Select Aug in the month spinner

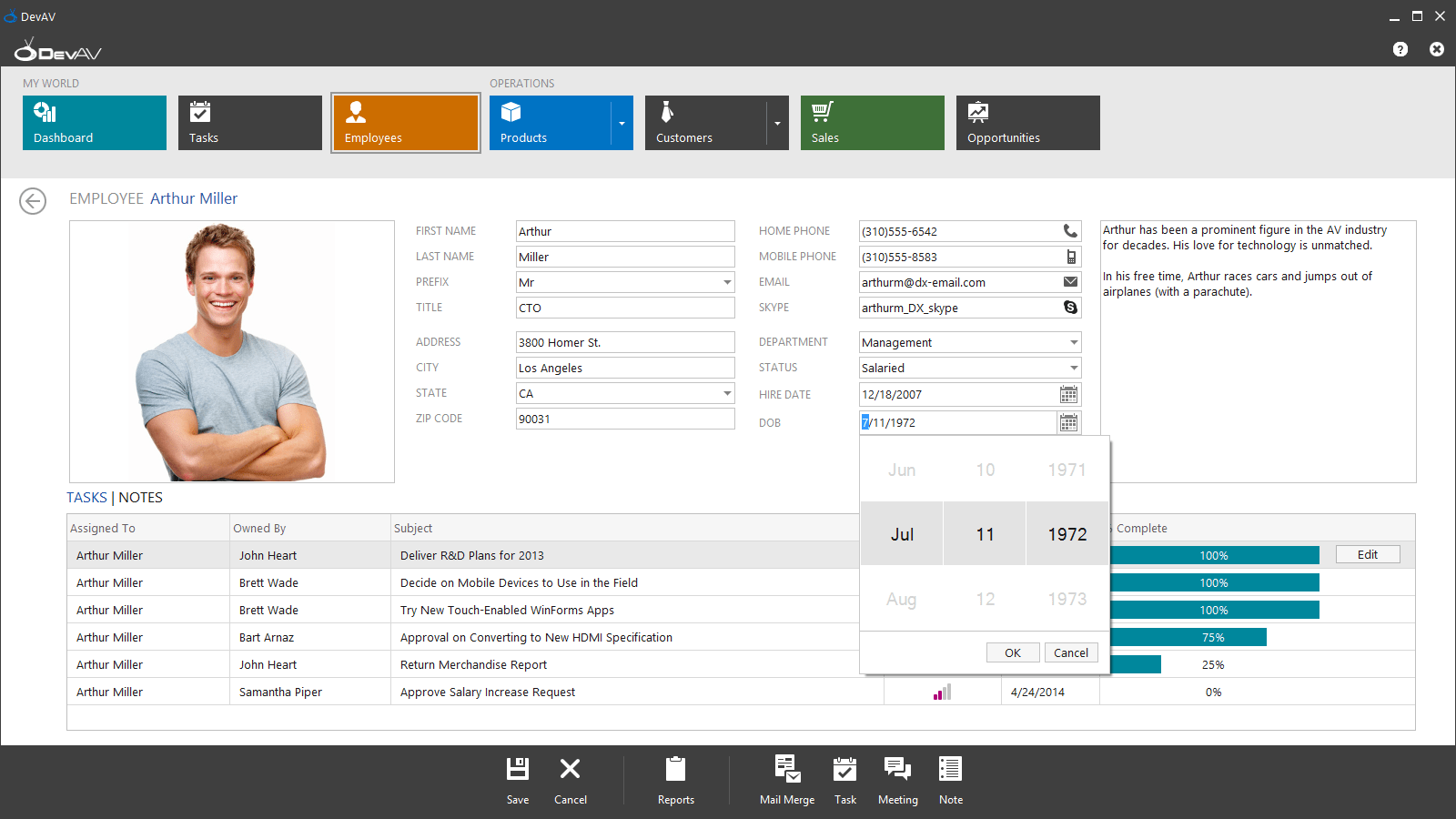coord(902,599)
